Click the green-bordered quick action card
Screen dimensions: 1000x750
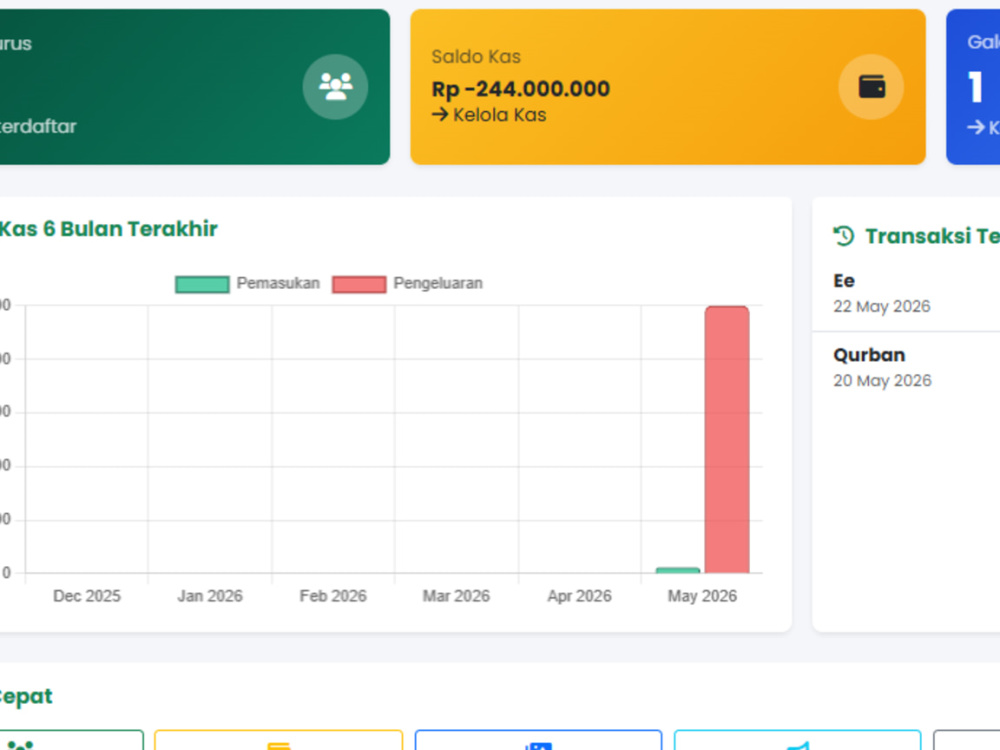coord(71,740)
